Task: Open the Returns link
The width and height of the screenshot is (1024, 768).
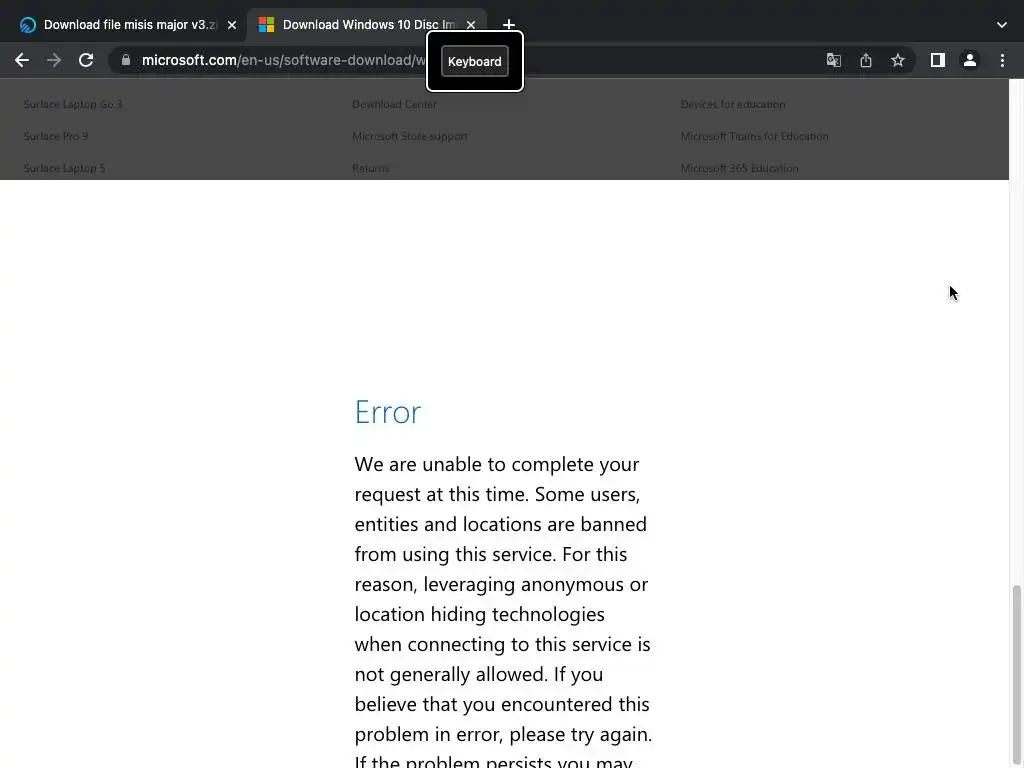Action: coord(370,168)
